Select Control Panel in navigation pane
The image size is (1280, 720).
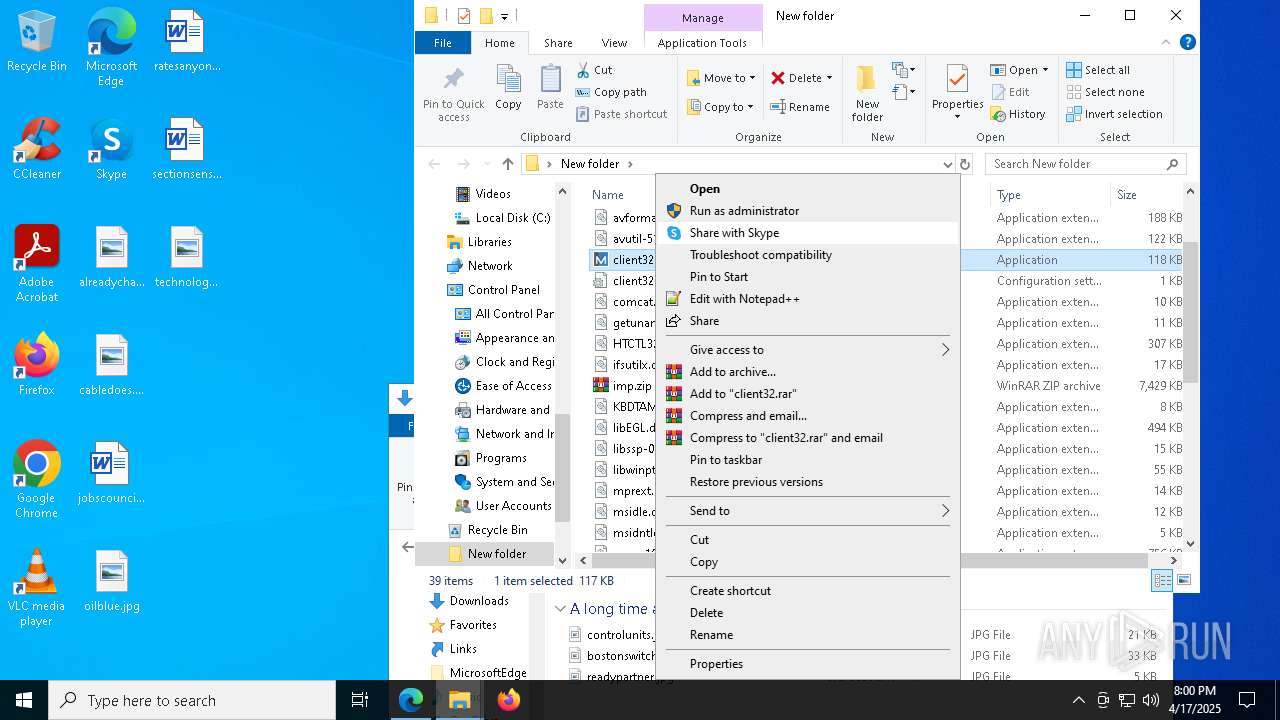point(503,290)
